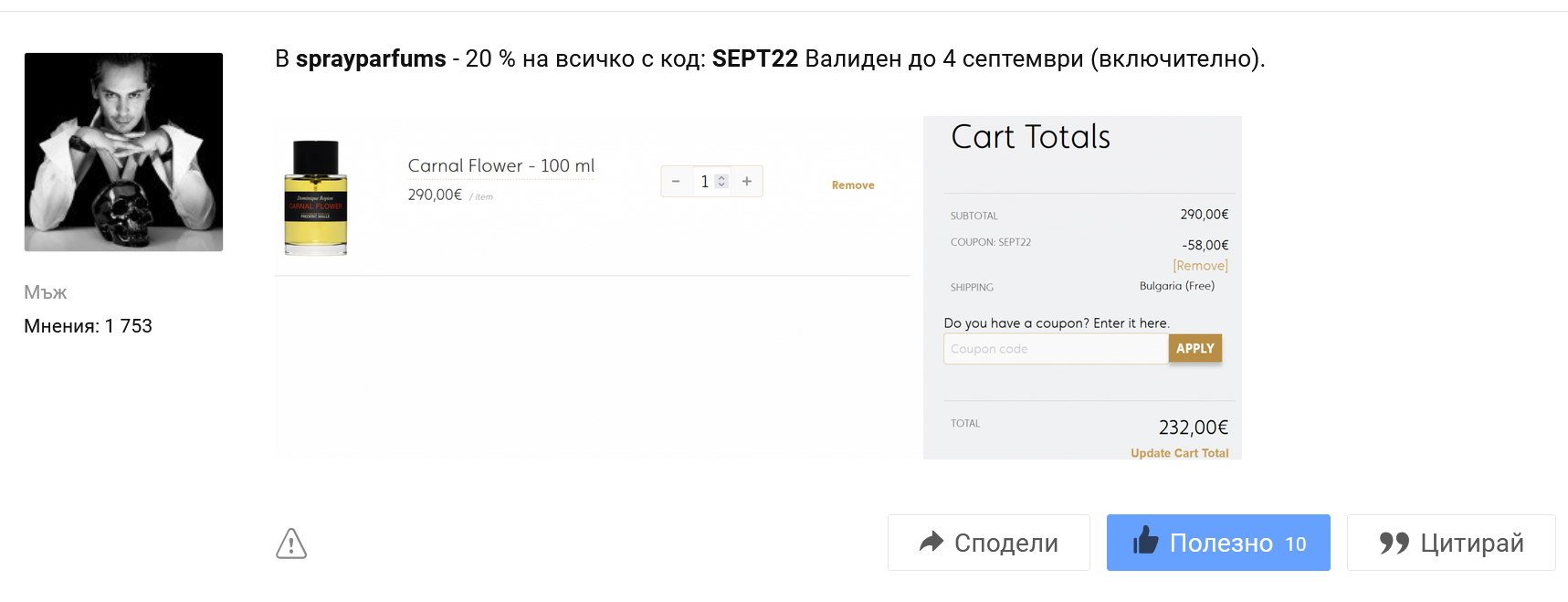
Task: Click the Carnal Flower - 100 ml link
Action: [500, 165]
